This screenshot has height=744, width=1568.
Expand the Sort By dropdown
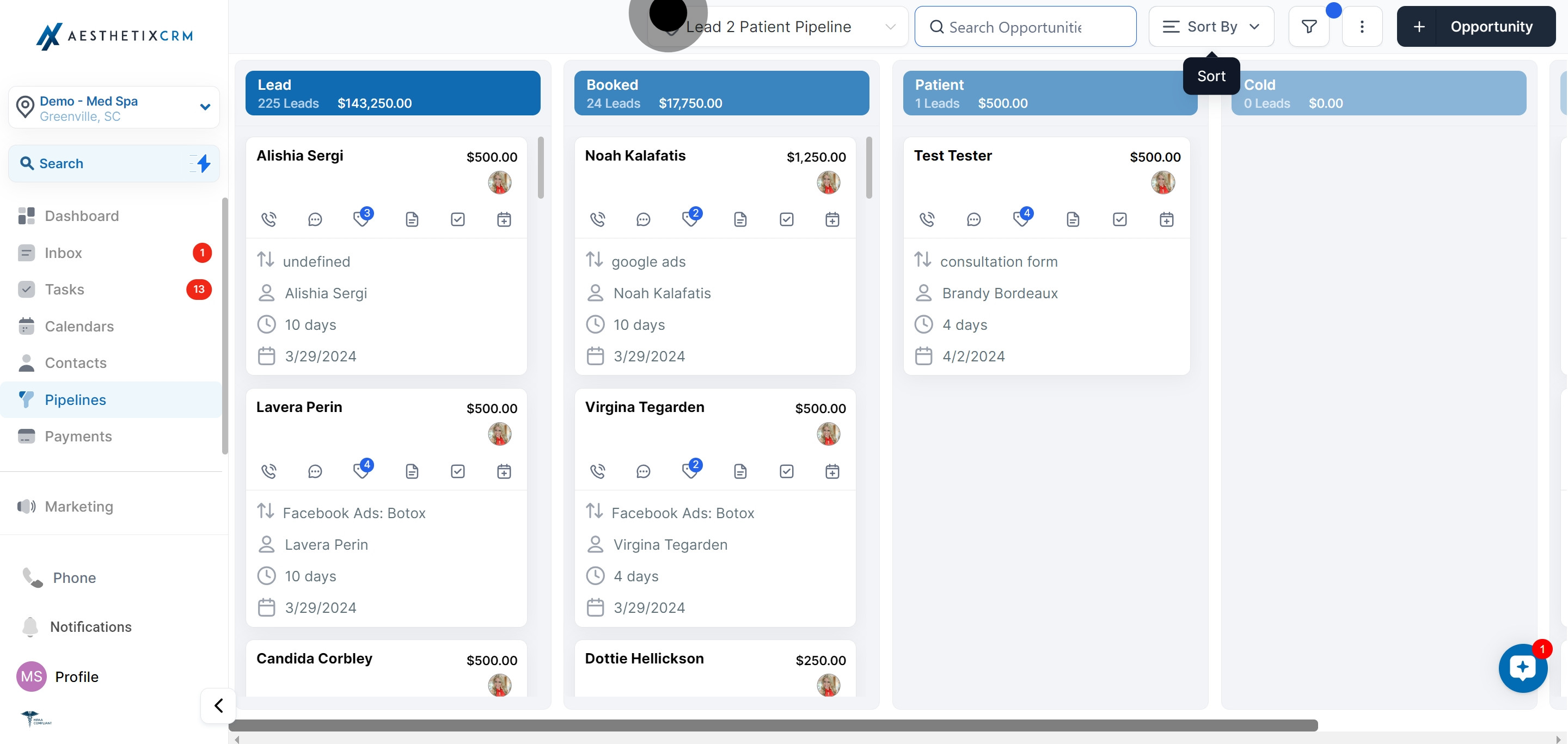(1211, 27)
